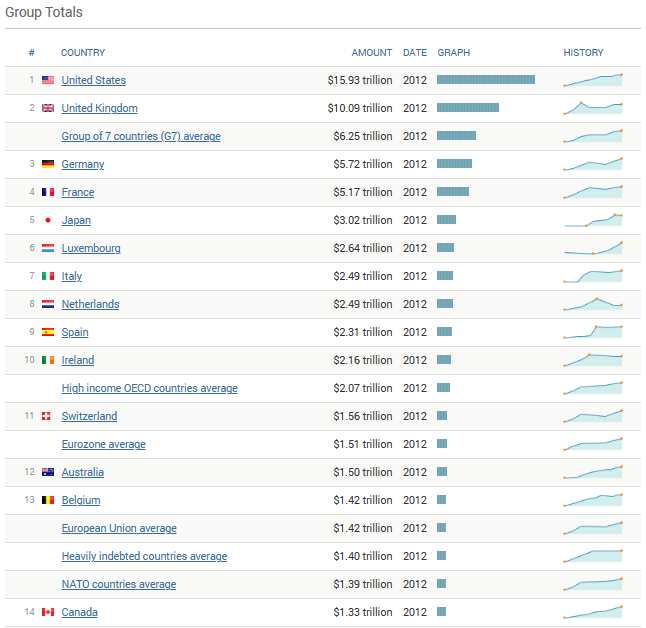
Task: Click the Group Totals heading
Action: (x=44, y=12)
